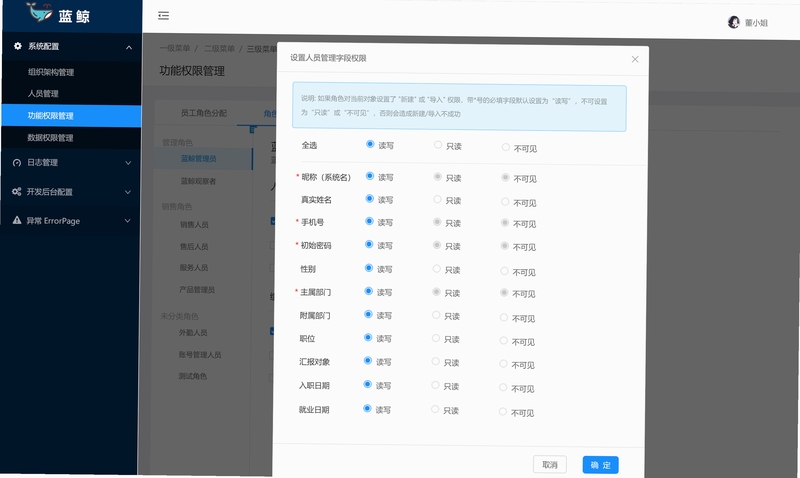Set 附属部门 to 只读
The width and height of the screenshot is (800, 478).
click(436, 315)
